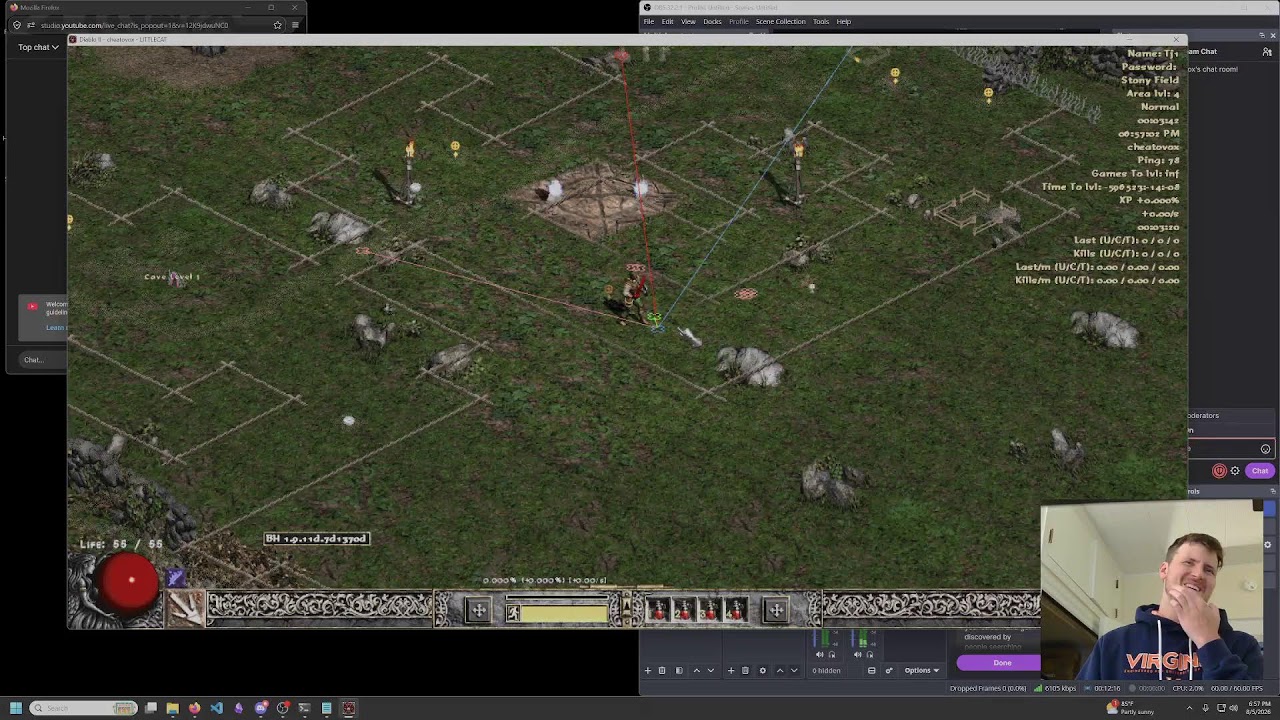This screenshot has width=1280, height=720.
Task: Open the right mini-panel cross button
Action: [776, 610]
